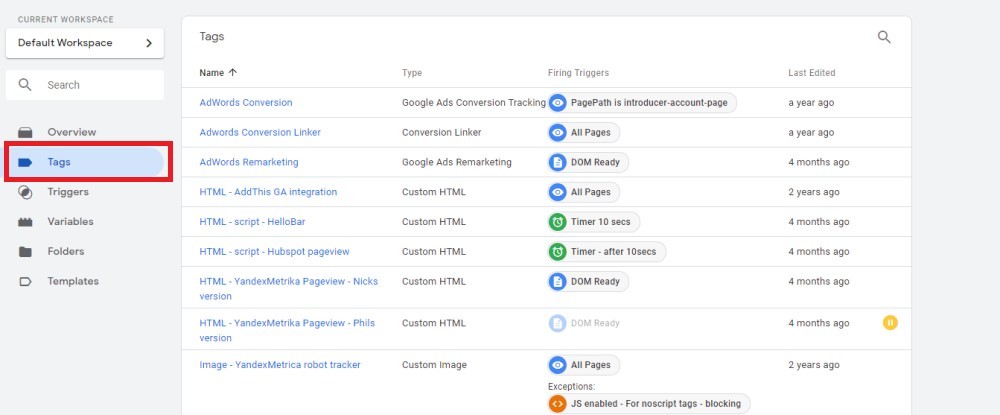The image size is (1000, 415).
Task: Open Image - YandexMetrica robot tracker tag
Action: tap(280, 365)
